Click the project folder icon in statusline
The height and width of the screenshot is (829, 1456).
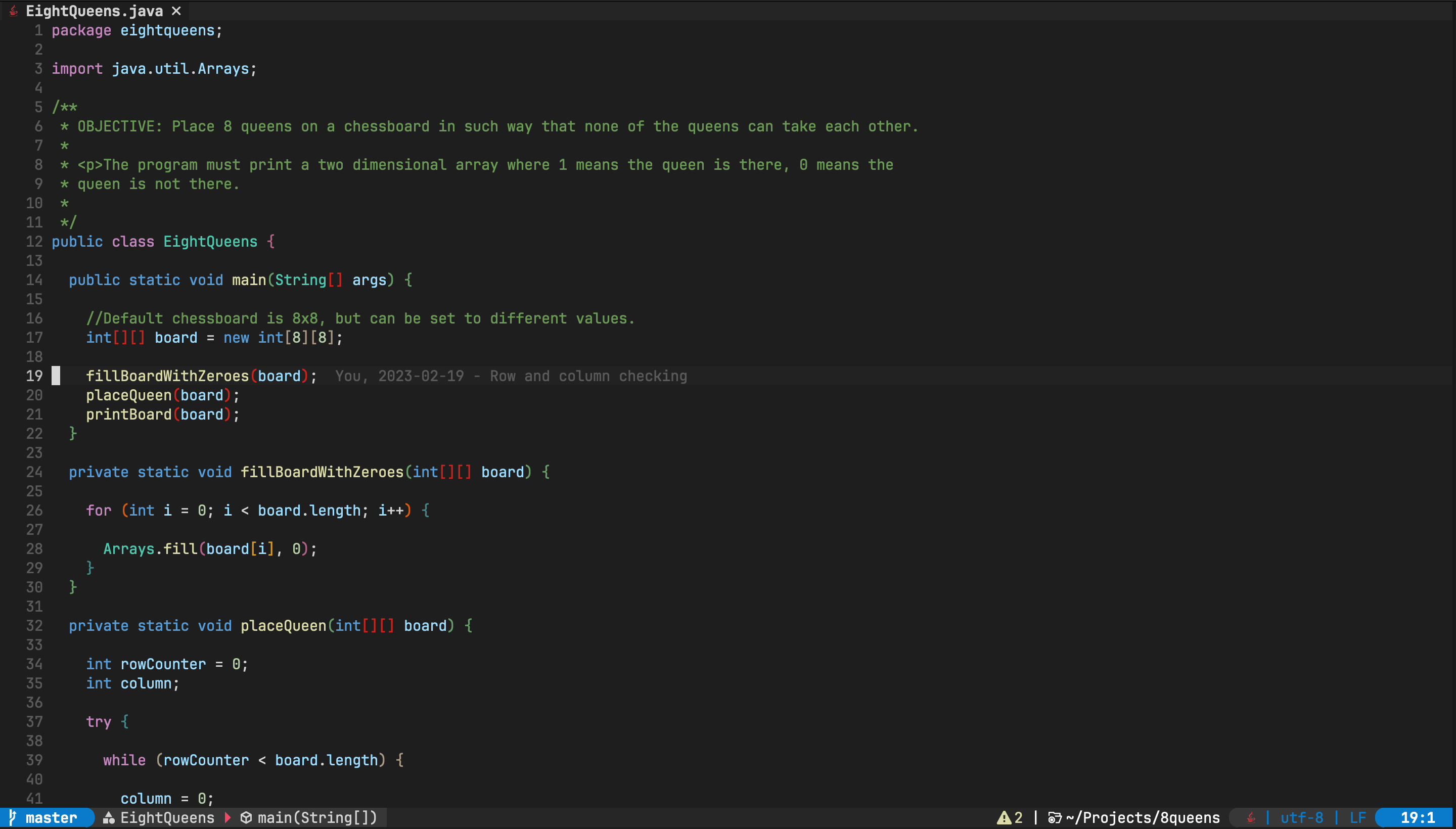tap(1055, 817)
